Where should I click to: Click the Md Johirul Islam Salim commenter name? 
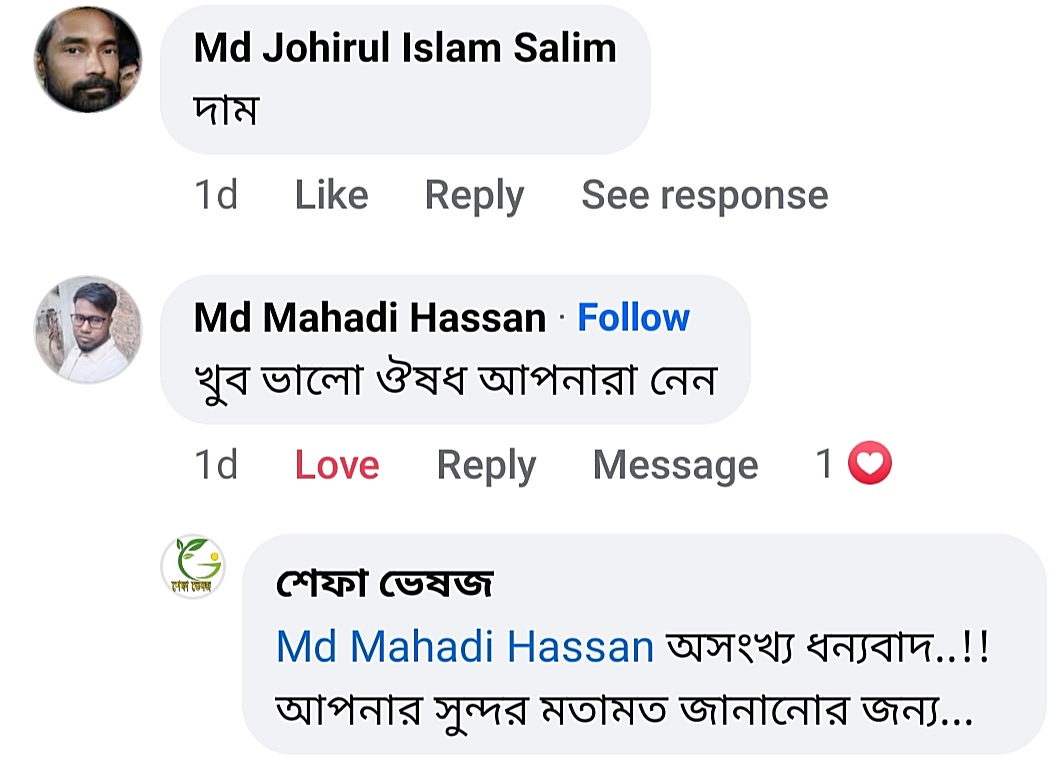pos(405,48)
